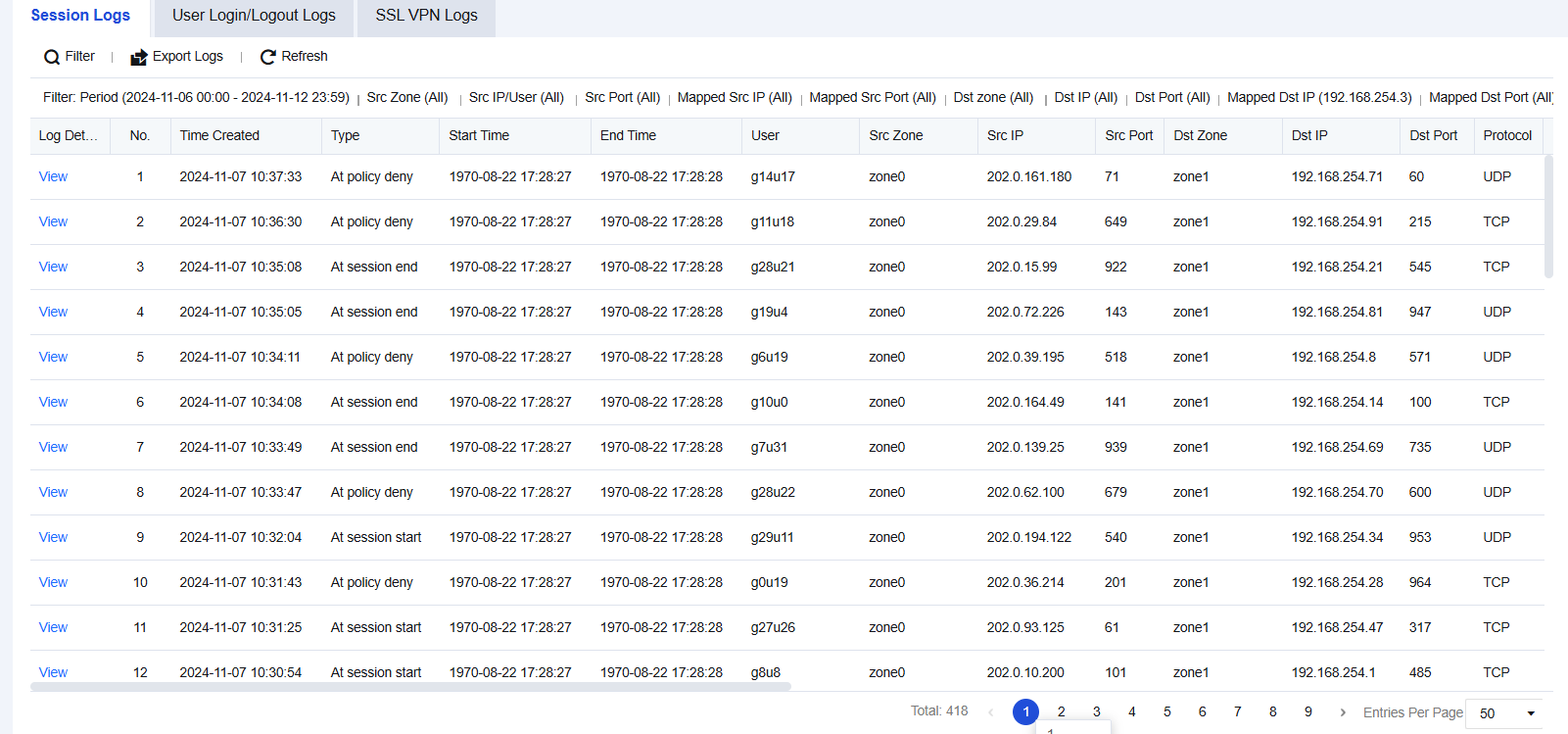Go to page 9
The image size is (1568, 734).
[x=1307, y=712]
